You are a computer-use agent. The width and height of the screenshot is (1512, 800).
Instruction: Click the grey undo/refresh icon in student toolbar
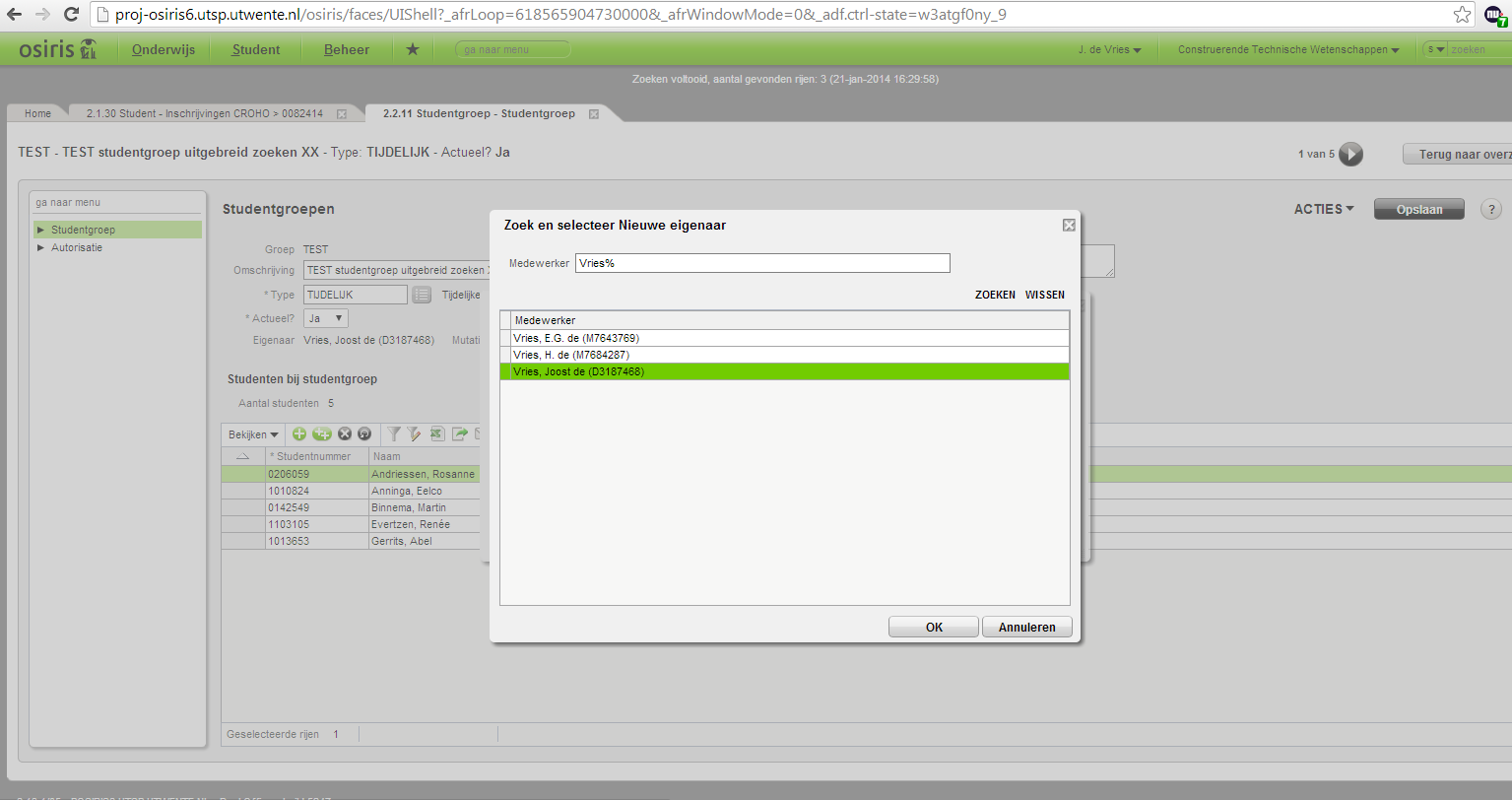(x=364, y=433)
